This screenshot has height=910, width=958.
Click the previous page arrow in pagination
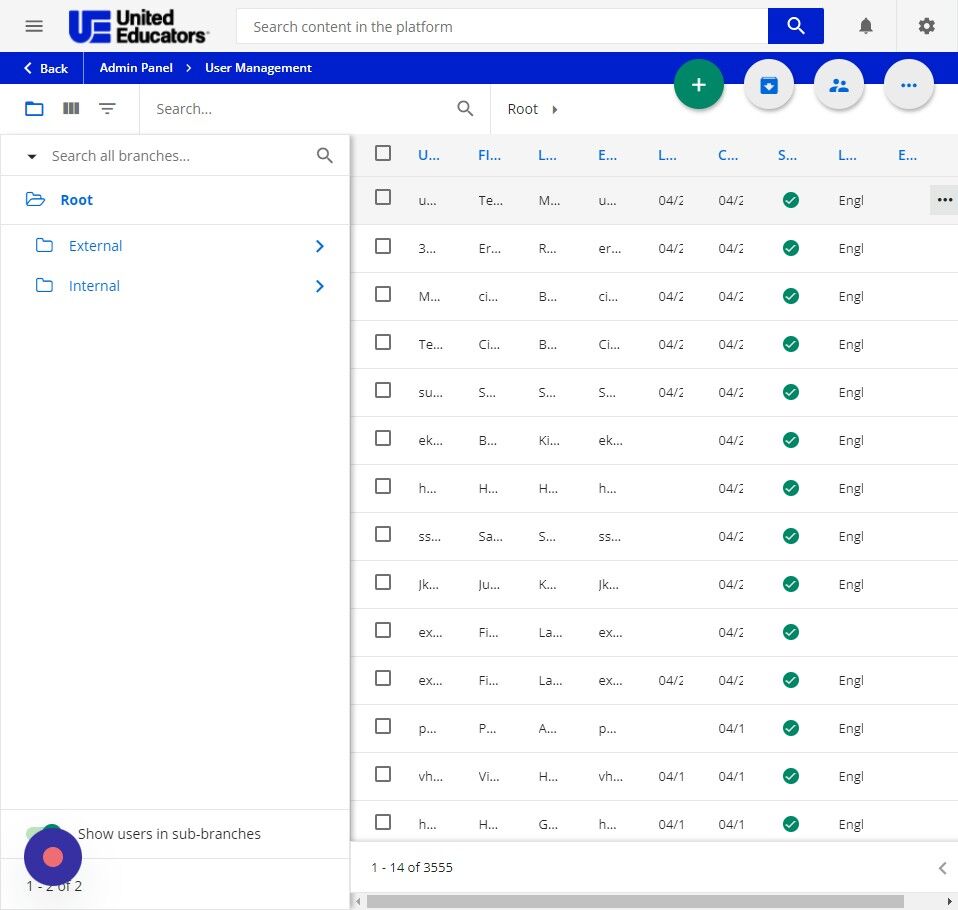point(943,868)
